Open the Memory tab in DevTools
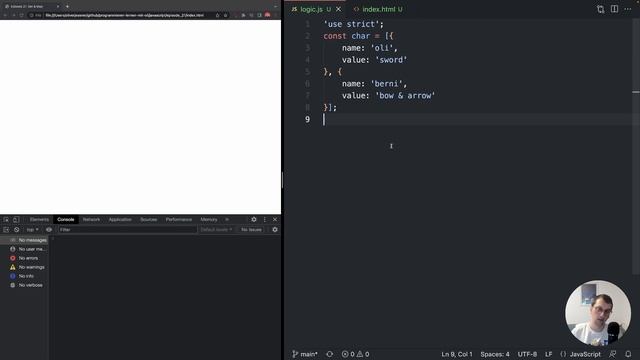Screen dimensions: 640x360 209,220
